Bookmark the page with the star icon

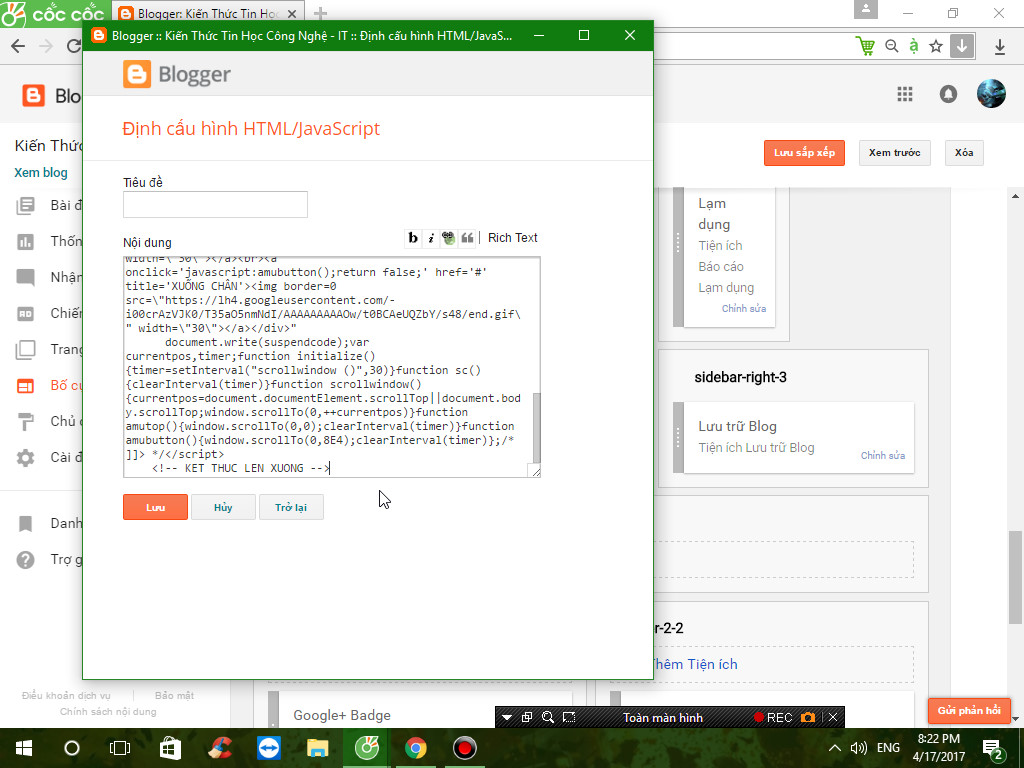point(936,46)
